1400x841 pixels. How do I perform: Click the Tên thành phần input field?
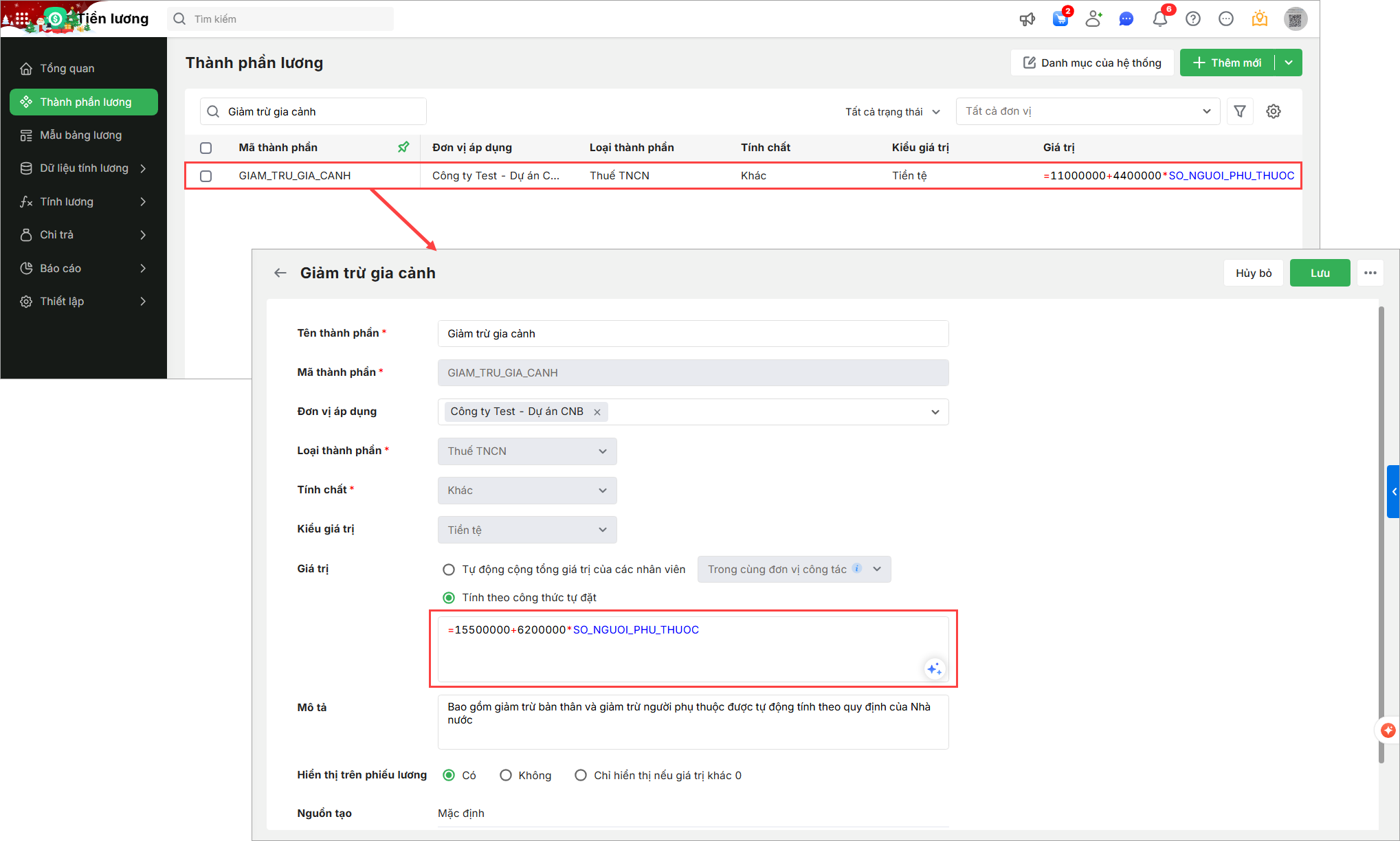tap(693, 334)
